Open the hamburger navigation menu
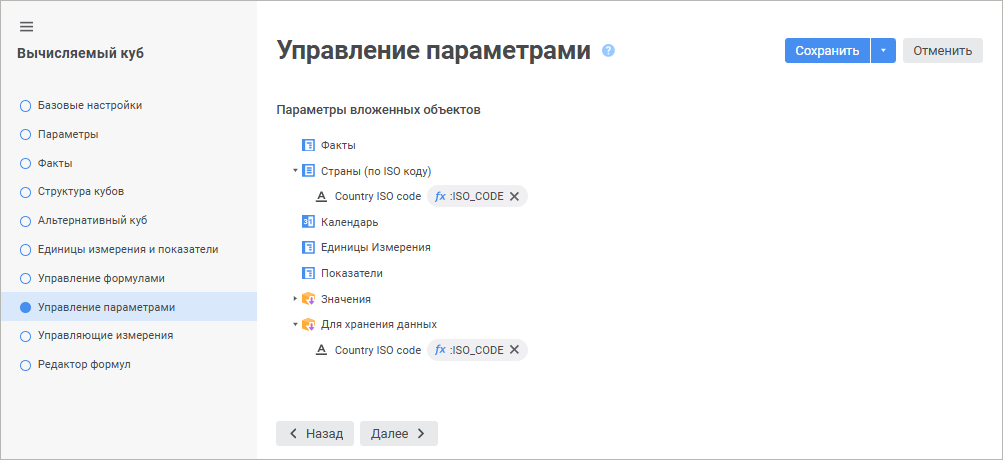Viewport: 1003px width, 460px height. pos(26,26)
